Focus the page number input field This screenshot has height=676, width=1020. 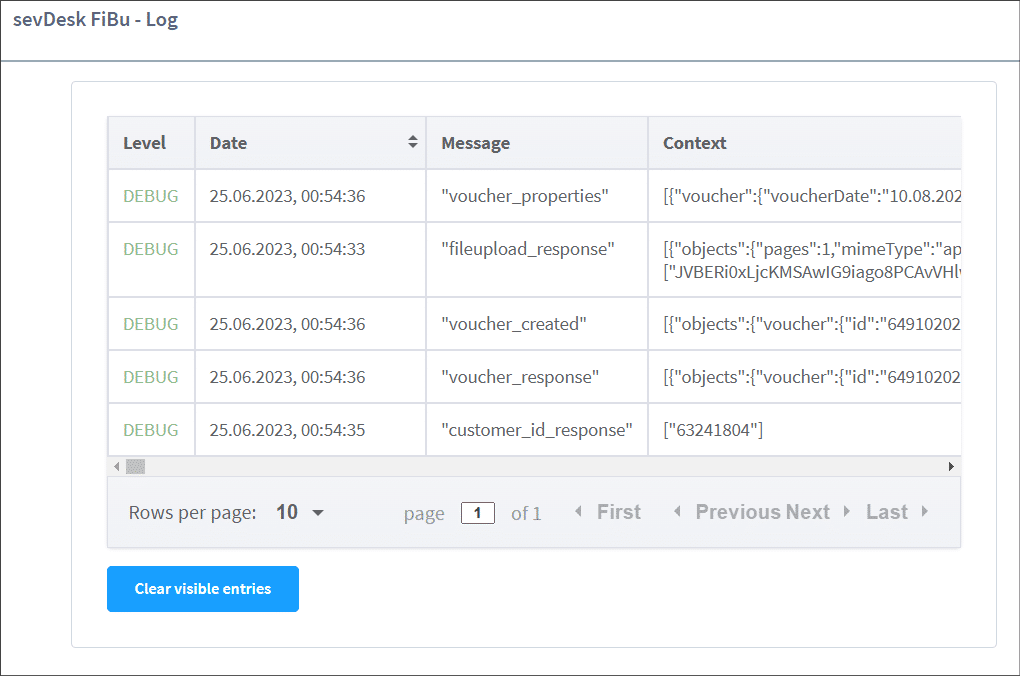[x=478, y=513]
